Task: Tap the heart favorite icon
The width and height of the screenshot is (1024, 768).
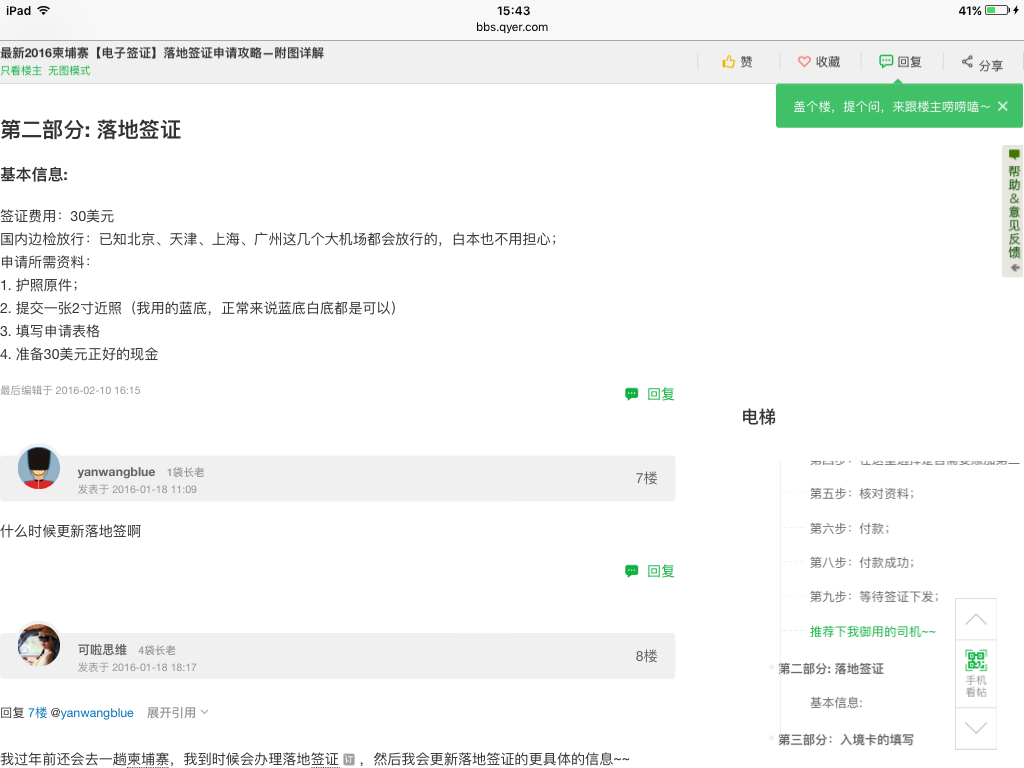Action: click(804, 62)
